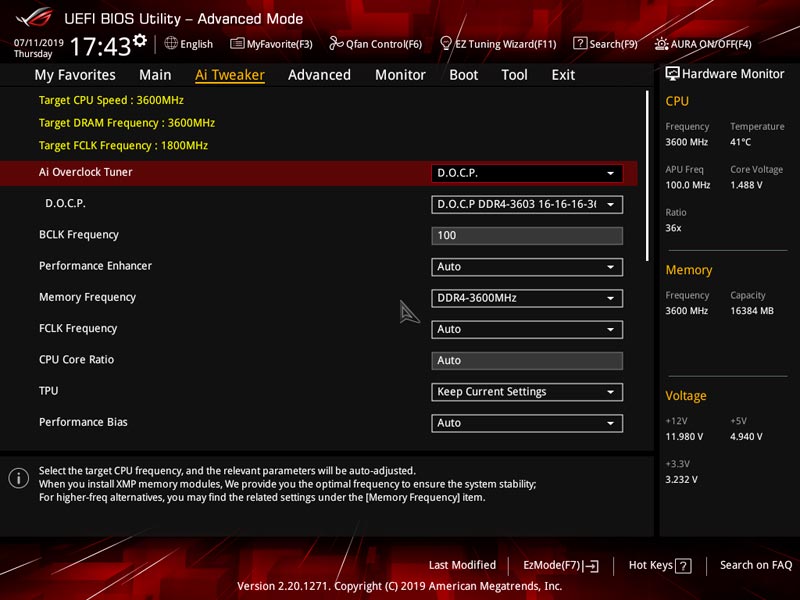Open the Search(F9) question icon
Viewport: 800px width, 600px height.
click(x=580, y=43)
